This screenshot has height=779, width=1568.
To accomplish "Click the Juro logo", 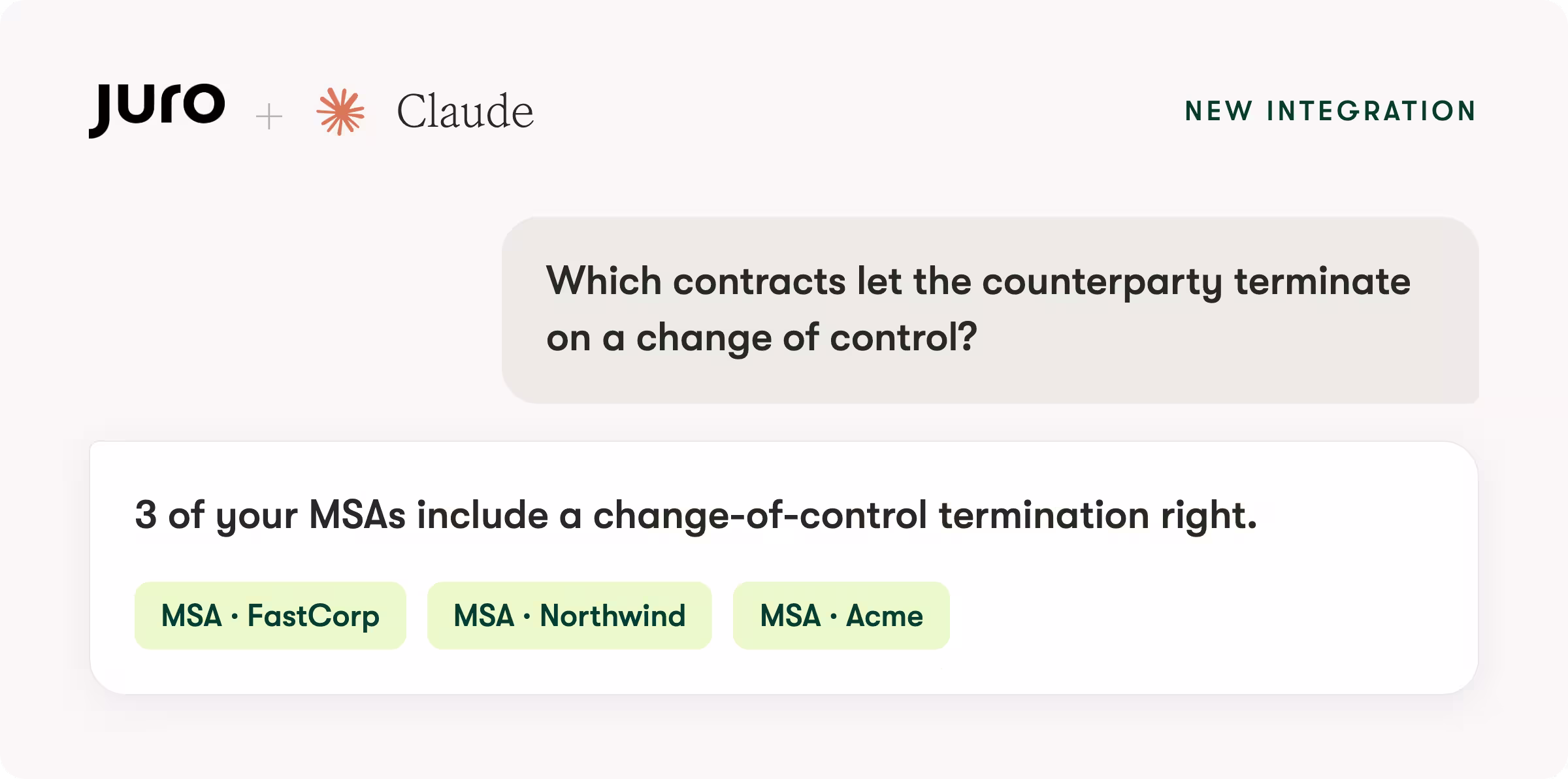I will [157, 110].
